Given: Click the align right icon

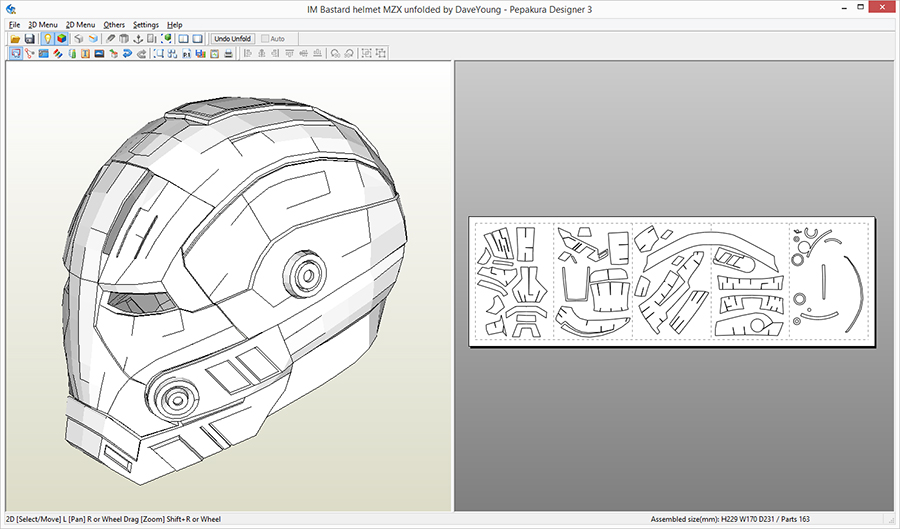Looking at the screenshot, I should [x=276, y=53].
